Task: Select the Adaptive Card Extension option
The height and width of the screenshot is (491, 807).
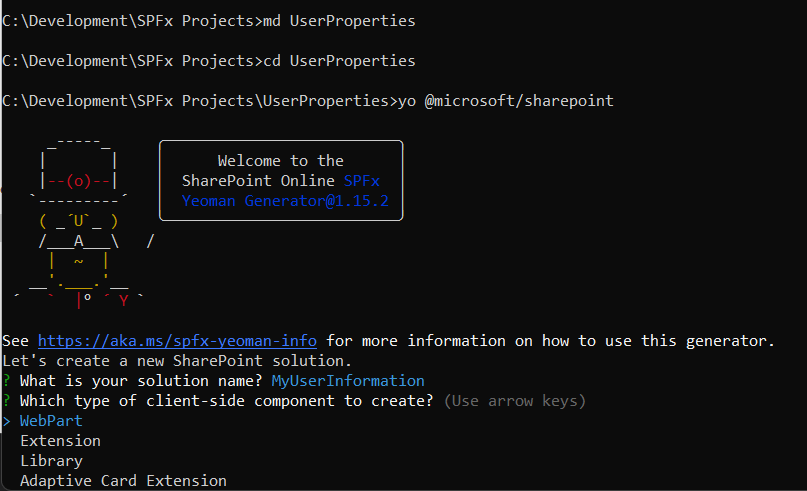Action: coord(123,481)
